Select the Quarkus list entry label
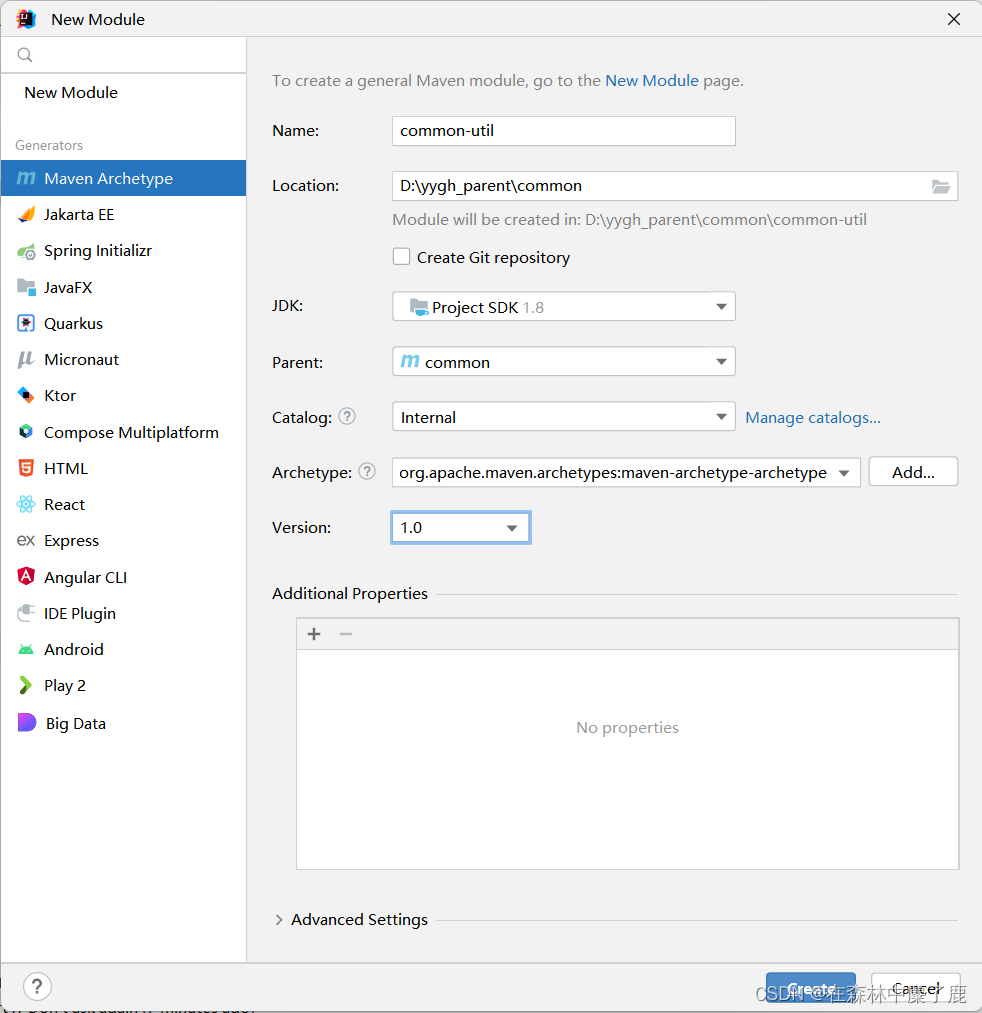The height and width of the screenshot is (1013, 982). 73,324
